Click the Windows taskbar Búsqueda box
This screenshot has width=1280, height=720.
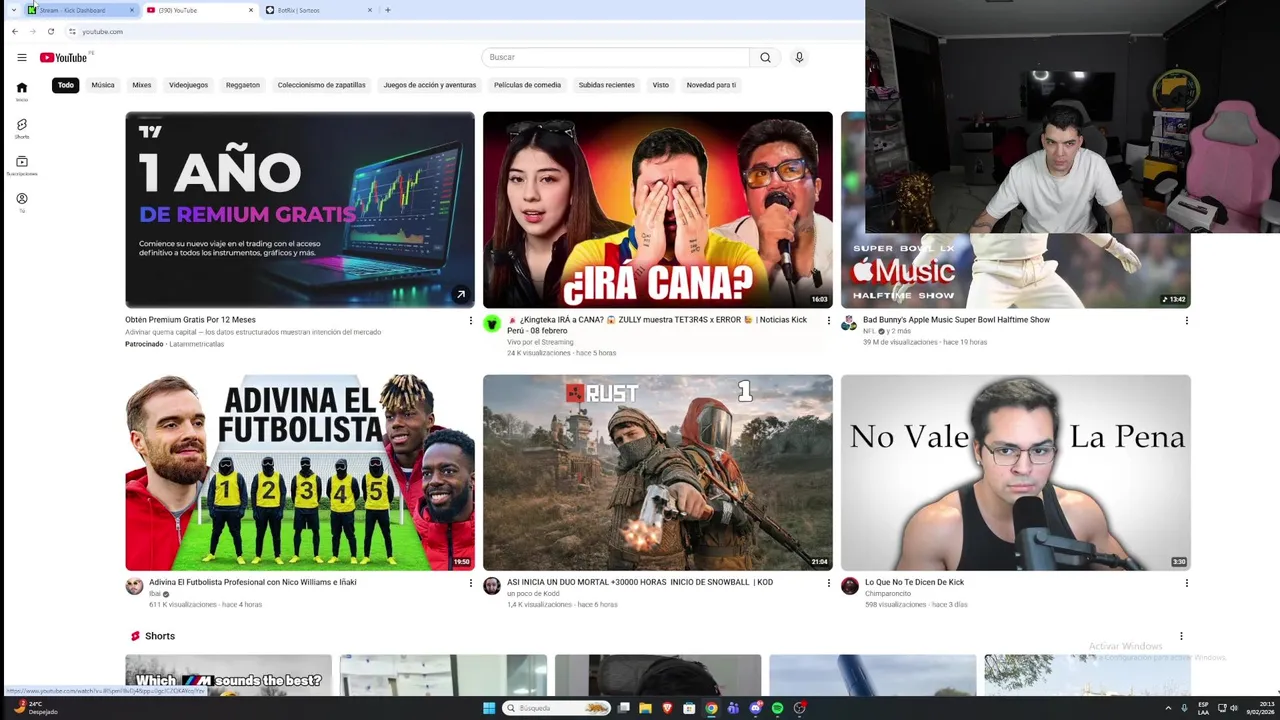pos(557,708)
